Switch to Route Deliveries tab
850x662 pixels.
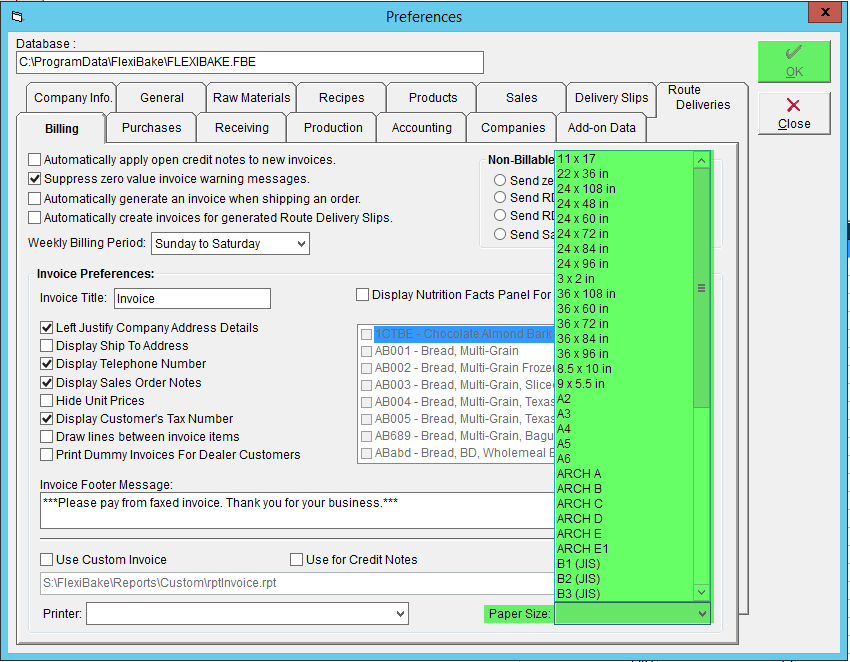click(703, 98)
